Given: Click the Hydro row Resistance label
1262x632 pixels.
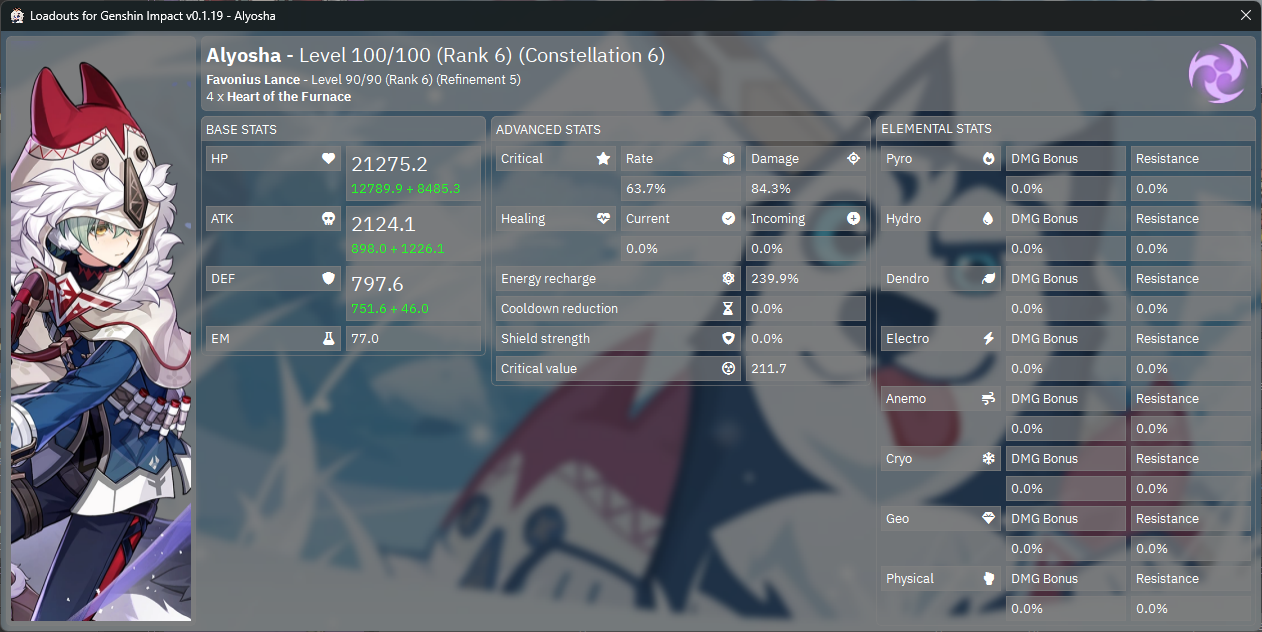Looking at the screenshot, I should tap(1191, 219).
